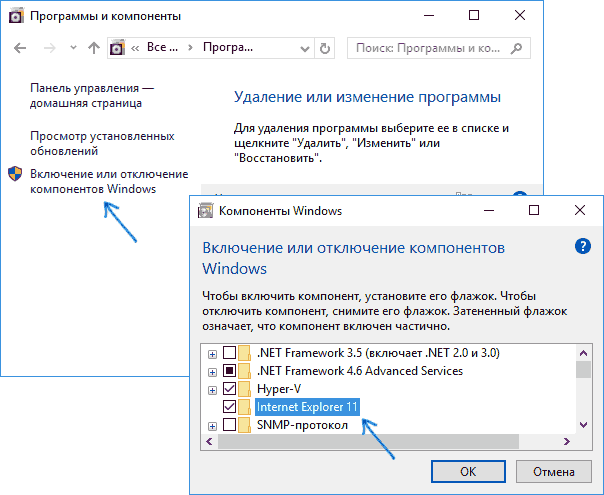Enable the .NET Framework 3.5 checkbox
This screenshot has height=495, width=604.
(230, 352)
